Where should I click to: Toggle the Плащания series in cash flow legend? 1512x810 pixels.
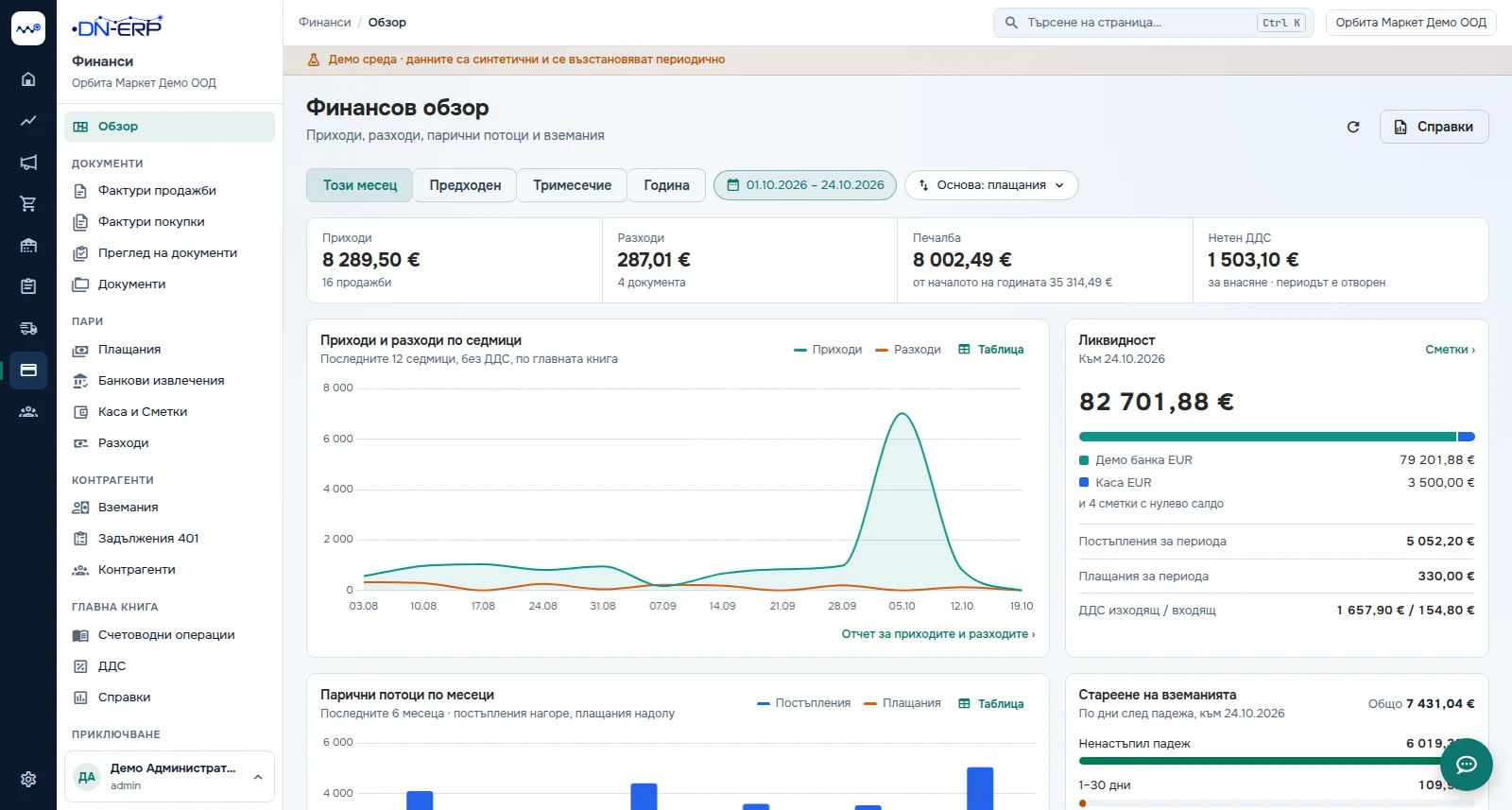click(x=902, y=703)
